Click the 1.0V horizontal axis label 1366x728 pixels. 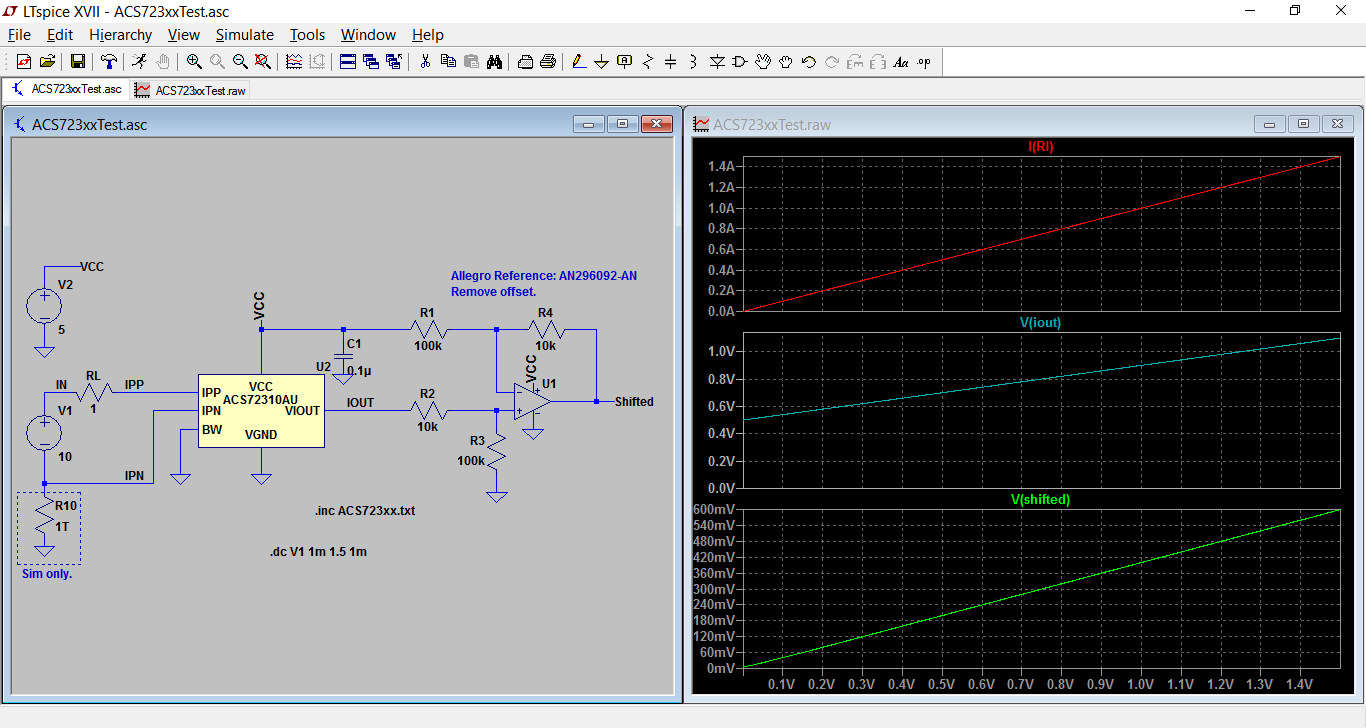coord(1140,684)
